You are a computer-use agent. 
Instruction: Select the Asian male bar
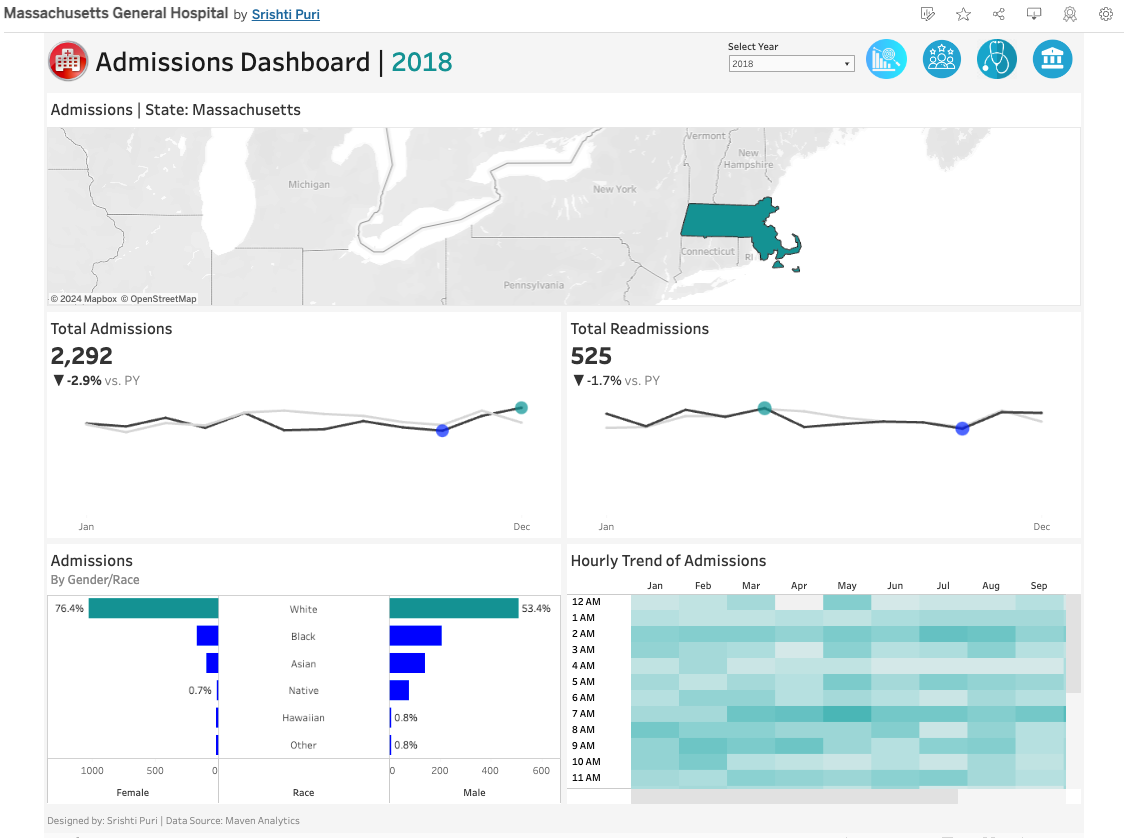407,663
